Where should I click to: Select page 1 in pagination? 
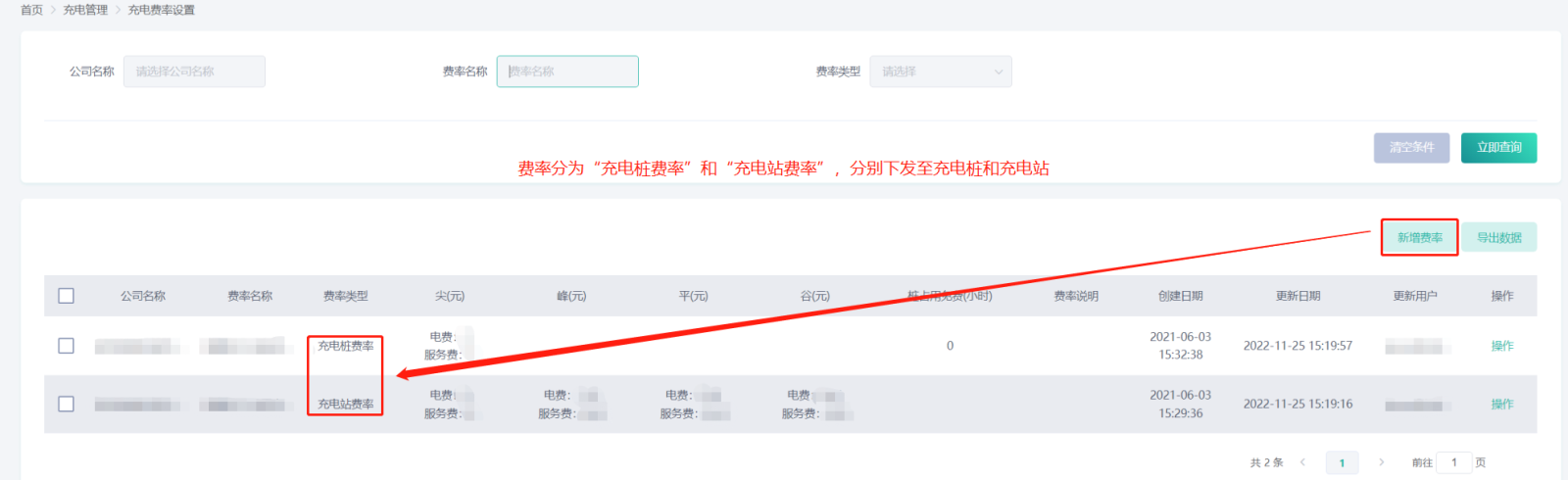[1342, 462]
